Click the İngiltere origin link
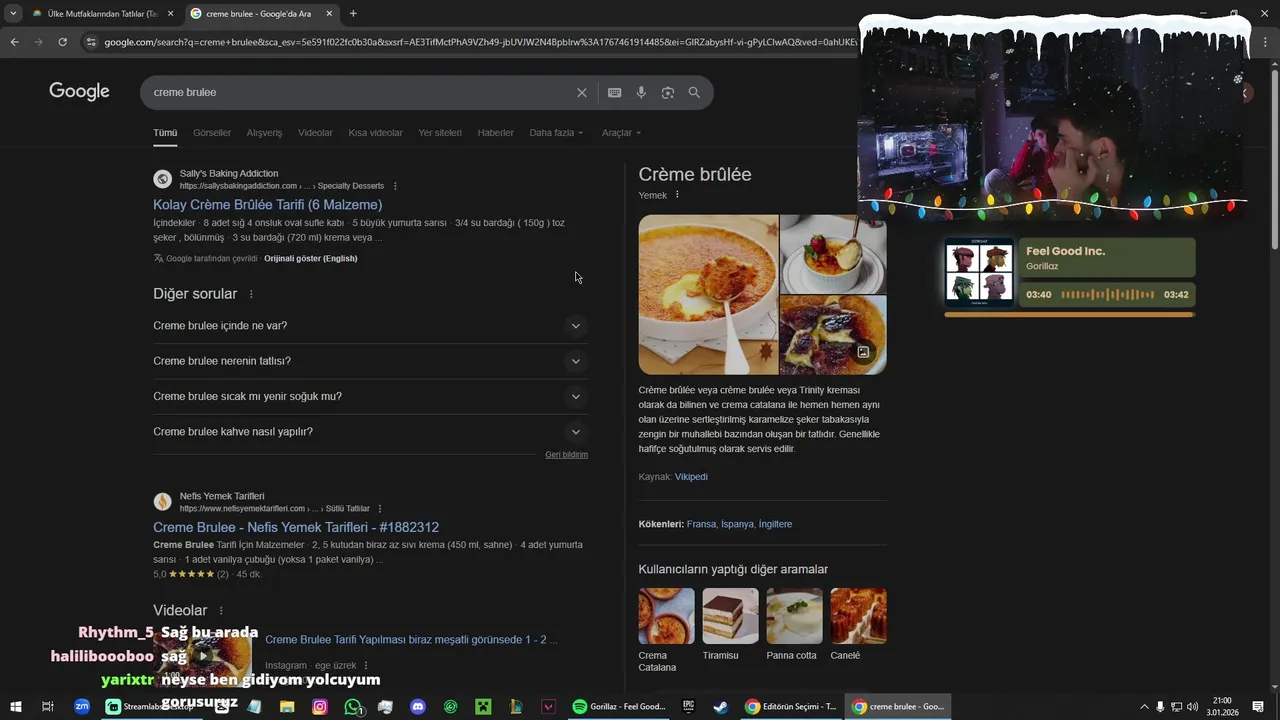Image resolution: width=1280 pixels, height=720 pixels. click(775, 524)
